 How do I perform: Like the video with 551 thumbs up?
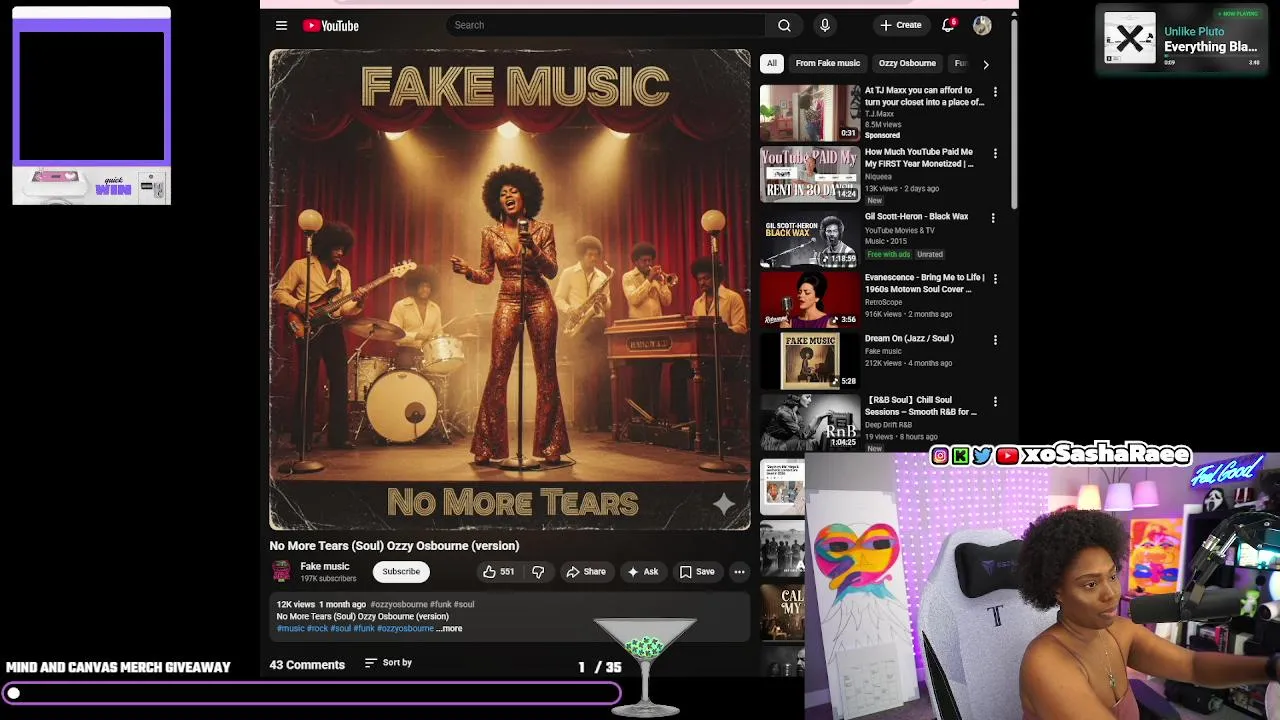(x=499, y=571)
